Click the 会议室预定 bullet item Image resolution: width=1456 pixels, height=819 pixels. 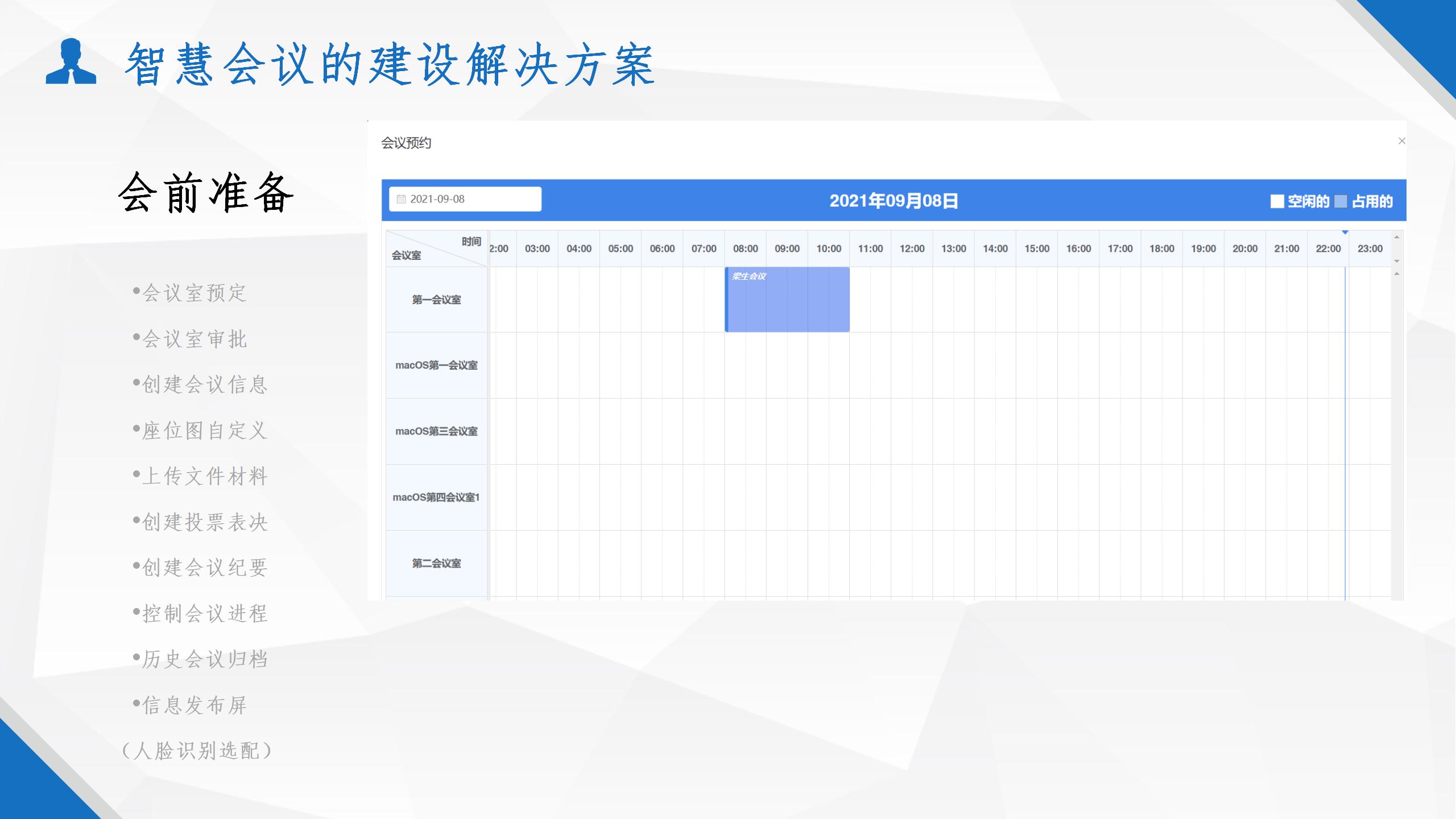tap(194, 293)
